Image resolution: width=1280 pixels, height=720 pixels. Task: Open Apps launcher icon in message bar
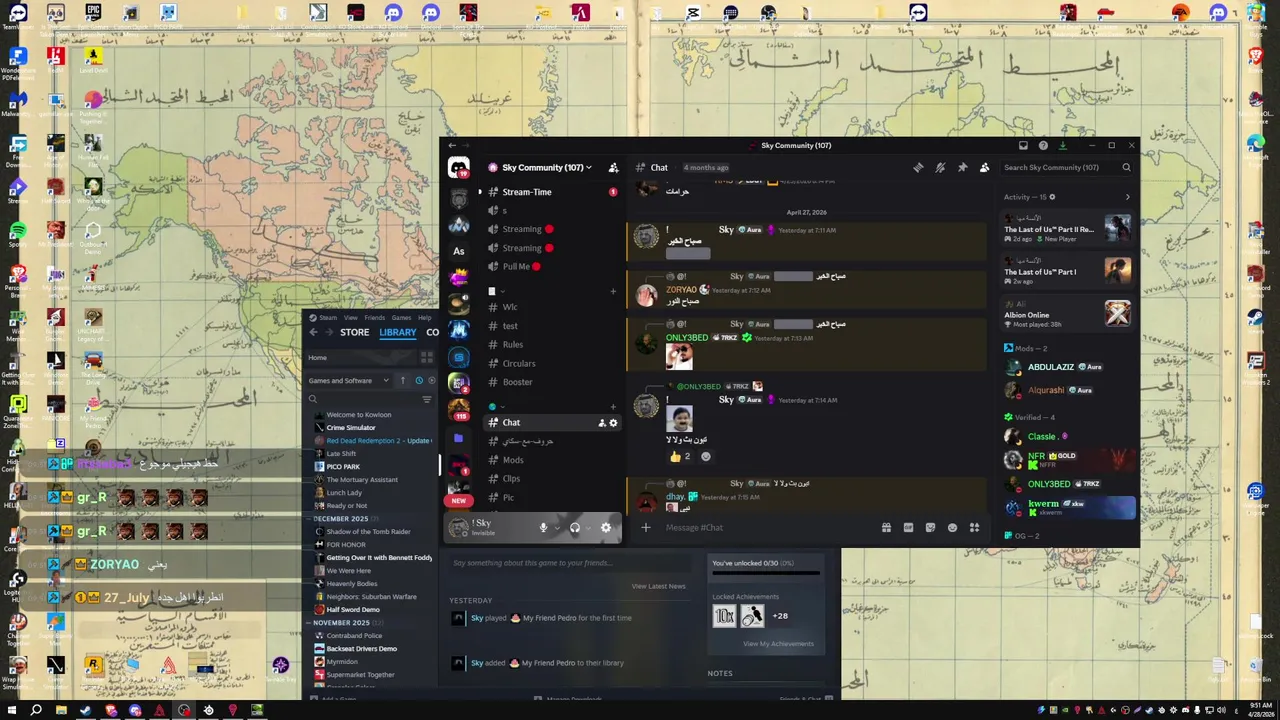[974, 528]
